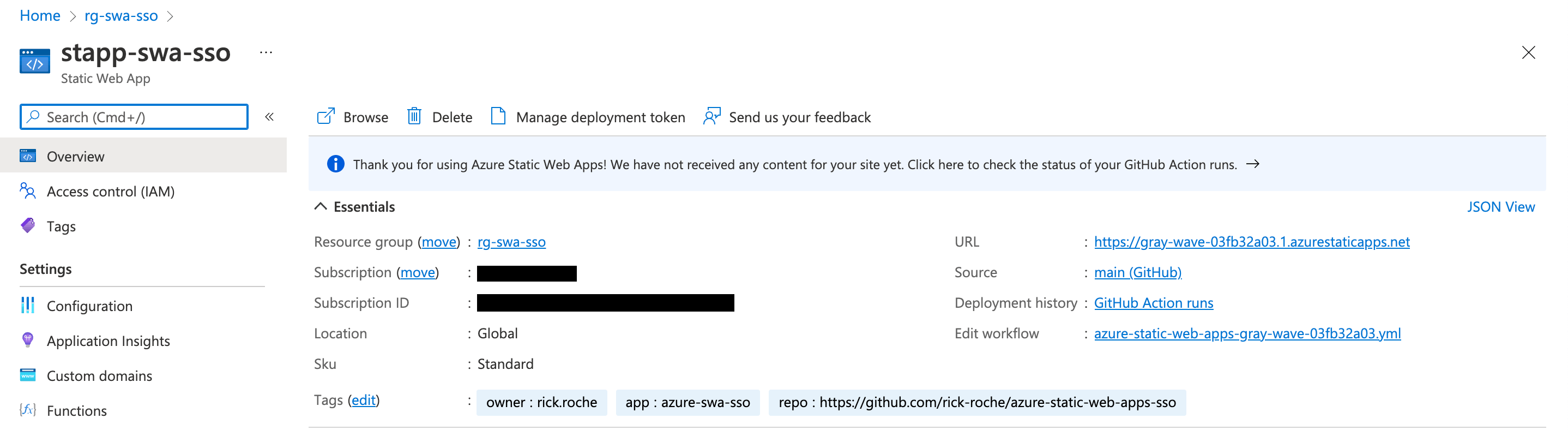Open Manage deployment token
The width and height of the screenshot is (1568, 430).
coord(588,116)
